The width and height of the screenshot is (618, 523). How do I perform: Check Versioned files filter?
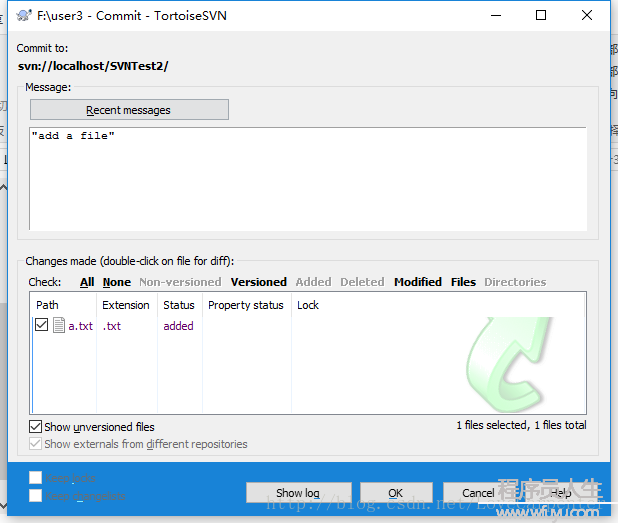259,282
